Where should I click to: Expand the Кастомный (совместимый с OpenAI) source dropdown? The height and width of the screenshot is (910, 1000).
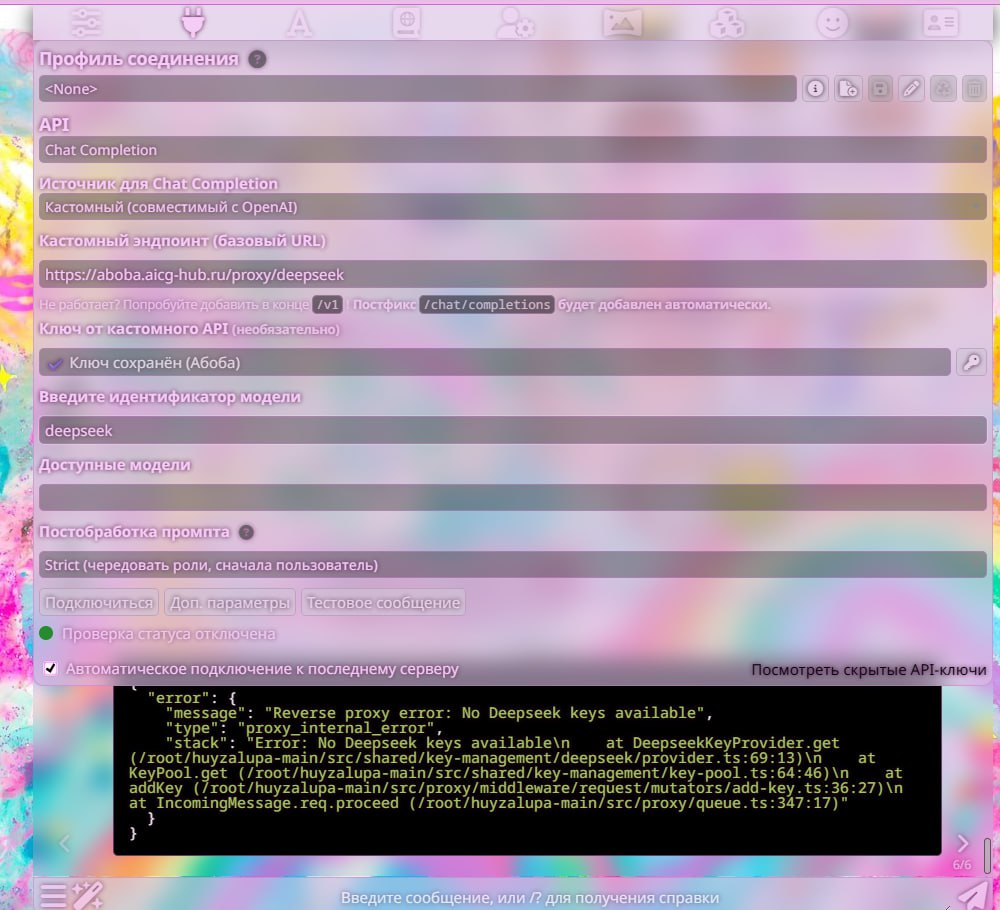click(513, 207)
